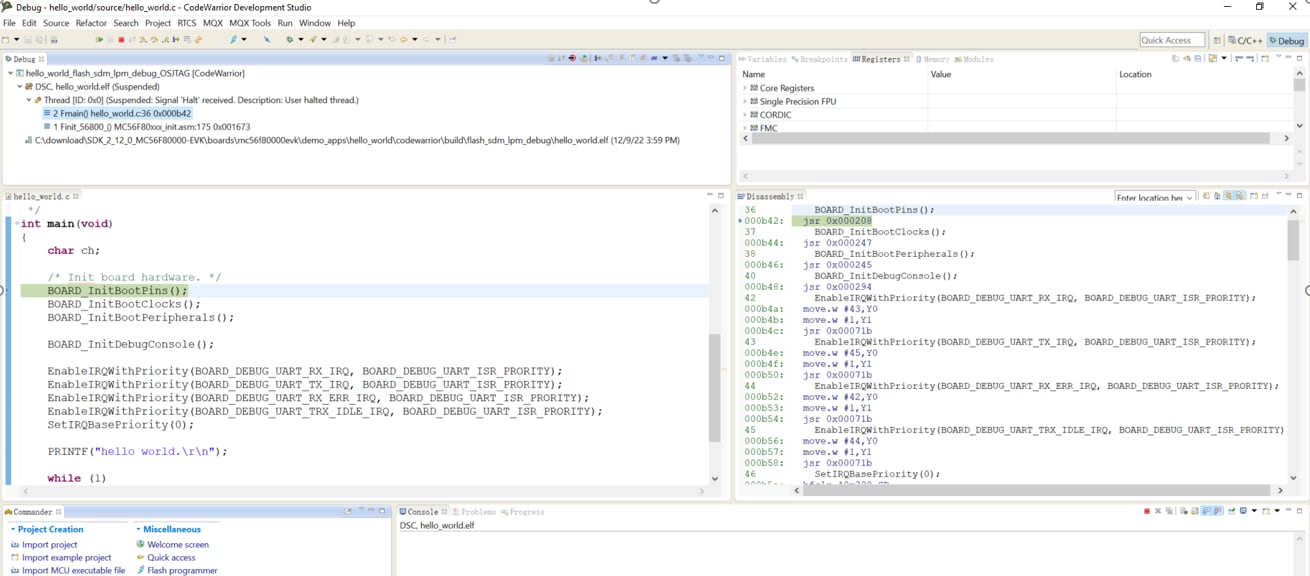Click the Import example project link
The height and width of the screenshot is (576, 1310).
[66, 557]
